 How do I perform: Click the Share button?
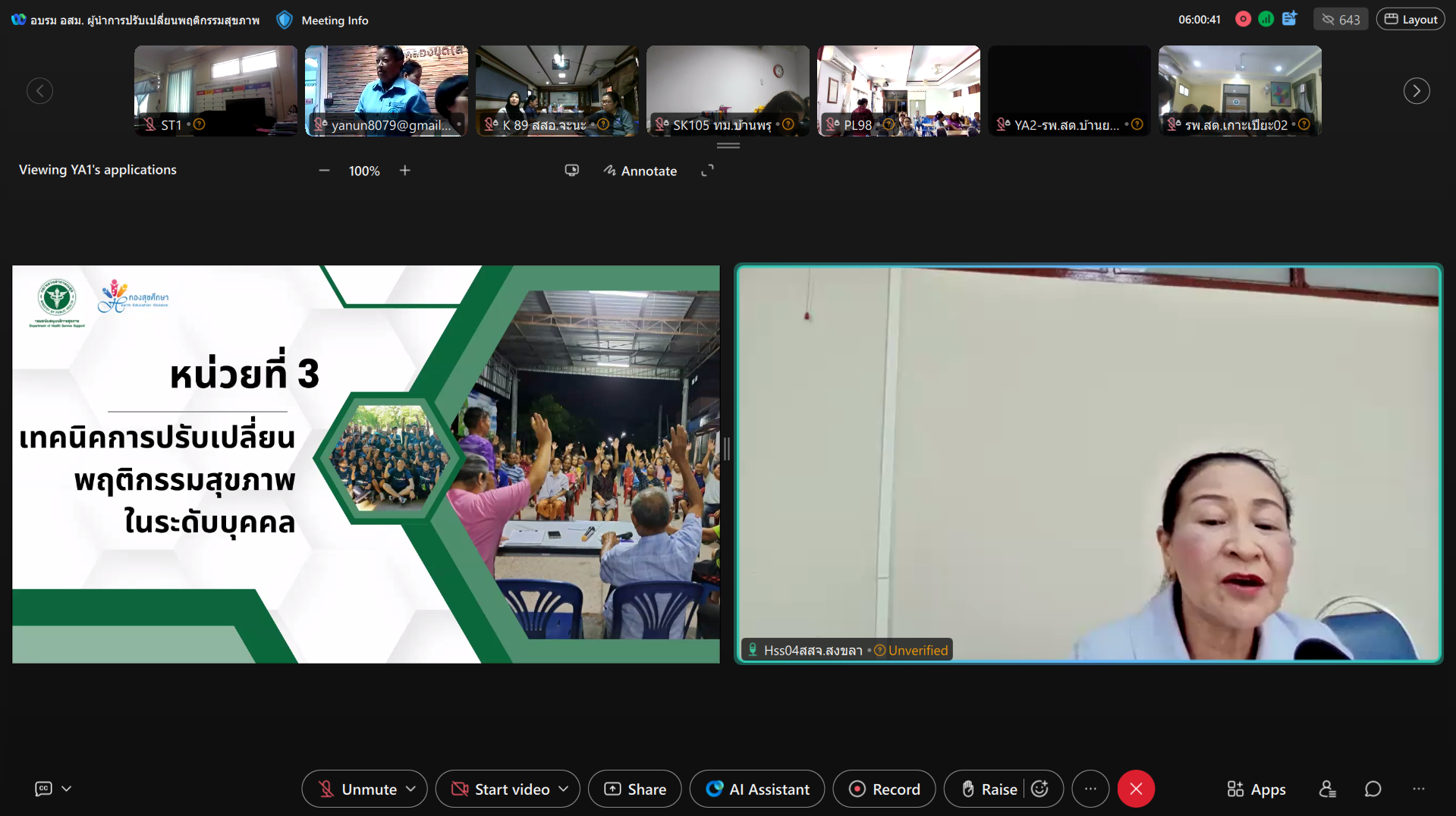[635, 789]
